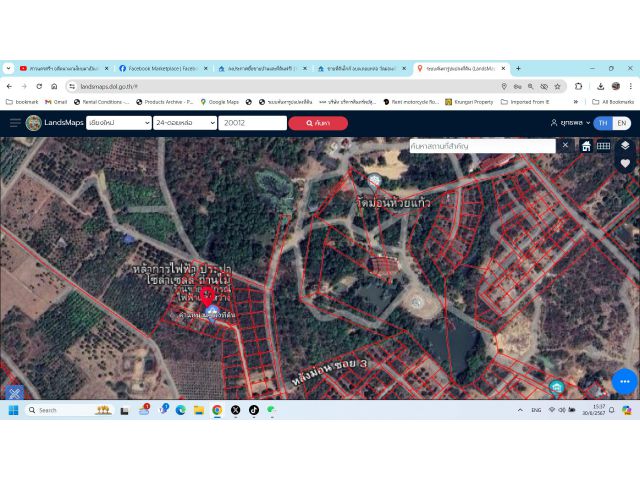640x480 pixels.
Task: Open Chrome profile avatar
Action: click(x=616, y=86)
